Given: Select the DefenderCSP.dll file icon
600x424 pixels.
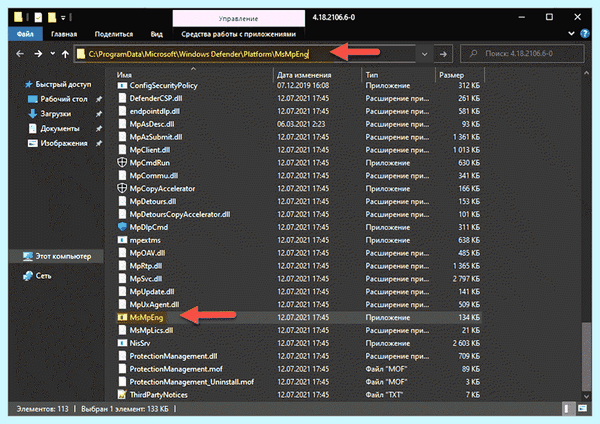Looking at the screenshot, I should (122, 98).
